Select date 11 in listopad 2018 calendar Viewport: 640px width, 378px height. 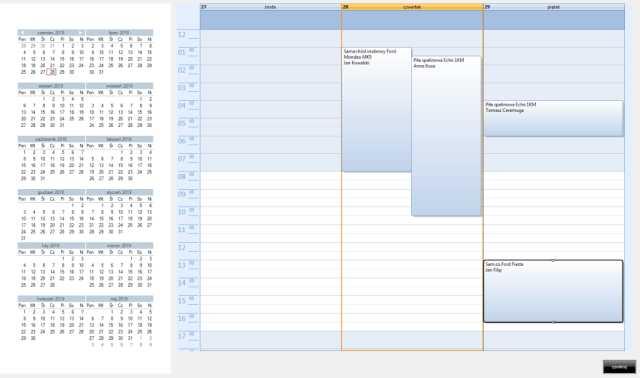pos(149,159)
